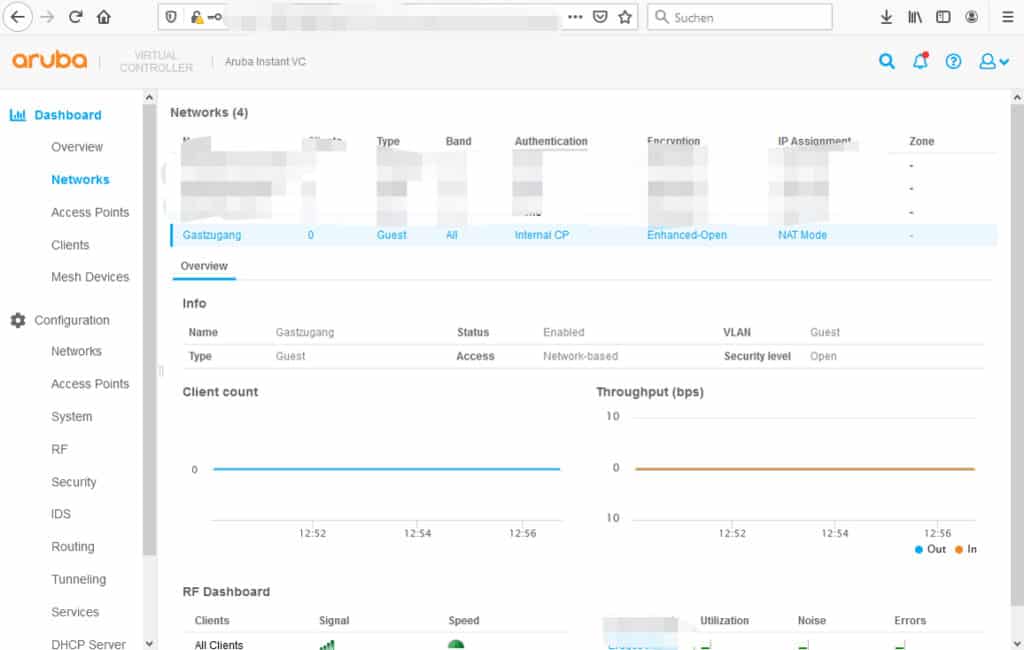This screenshot has width=1024, height=650.
Task: Open the user account dropdown
Action: point(994,61)
